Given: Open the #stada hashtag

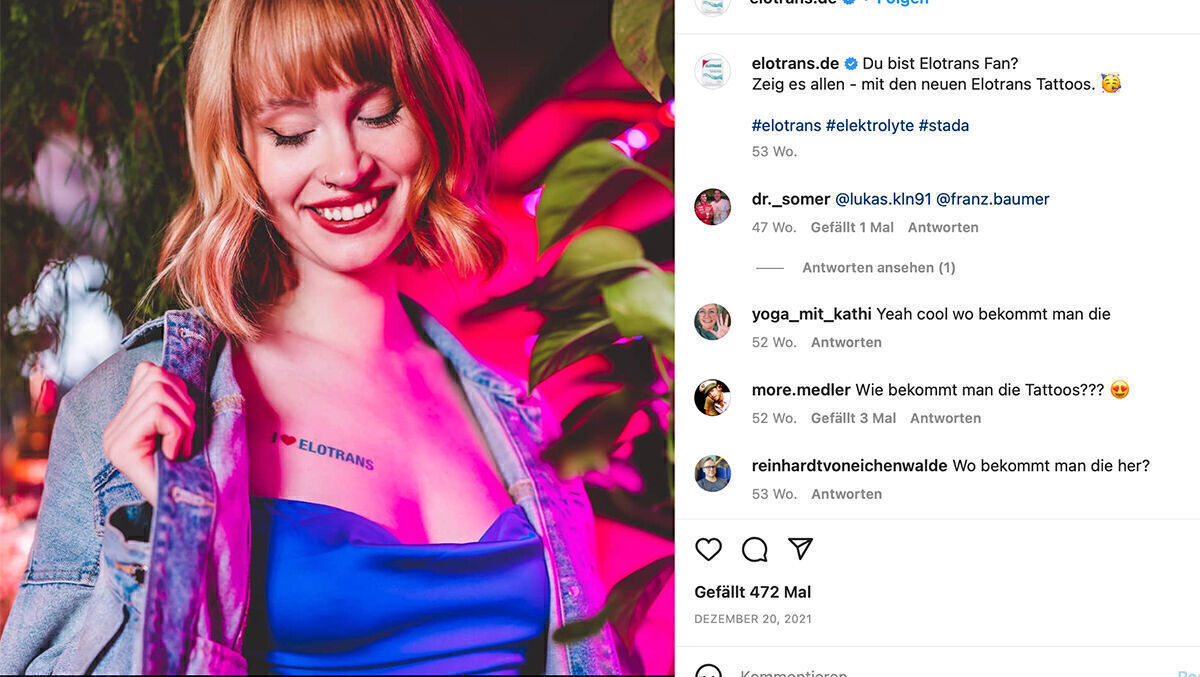Looking at the screenshot, I should (943, 126).
